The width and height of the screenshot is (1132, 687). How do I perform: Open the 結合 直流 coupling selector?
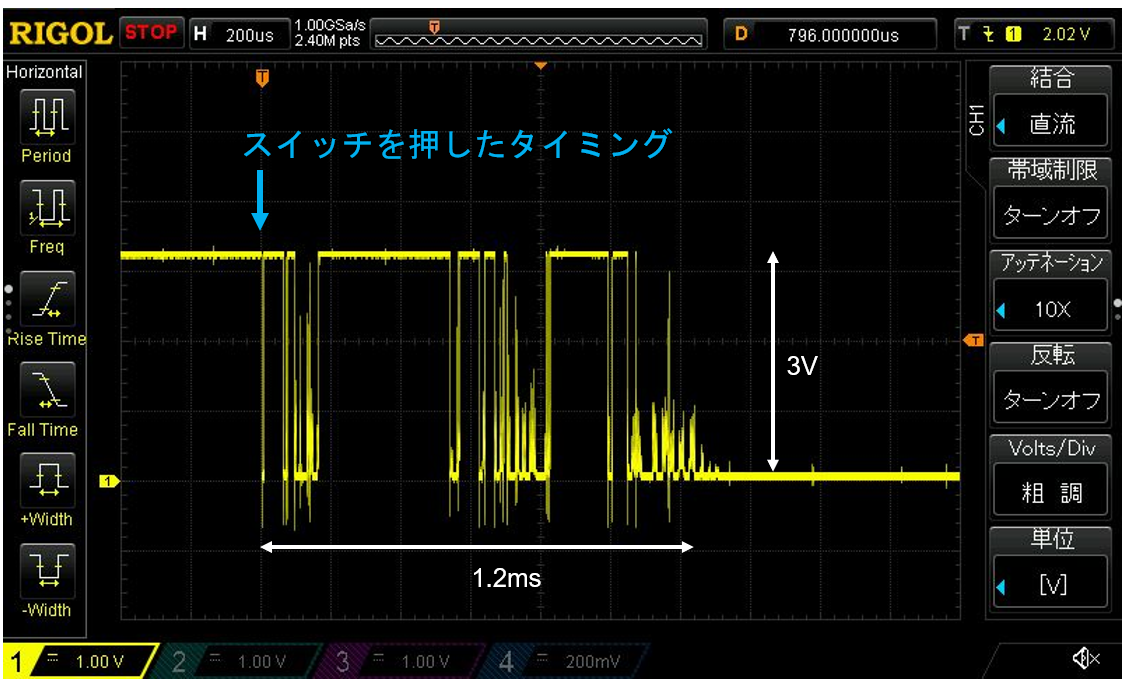click(x=1051, y=123)
